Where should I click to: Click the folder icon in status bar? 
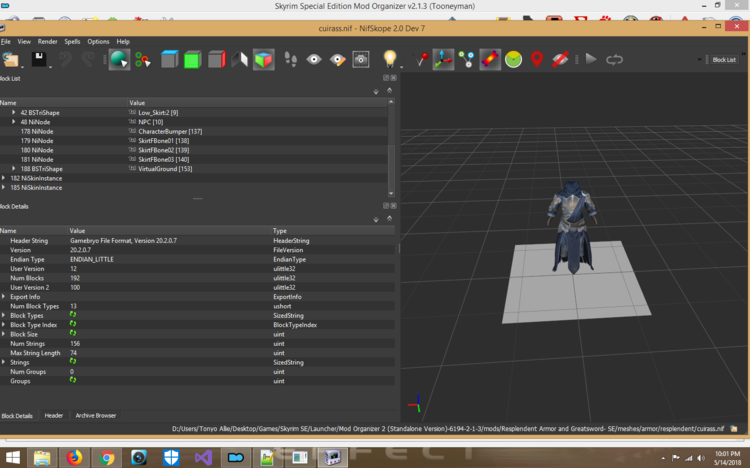(734, 429)
